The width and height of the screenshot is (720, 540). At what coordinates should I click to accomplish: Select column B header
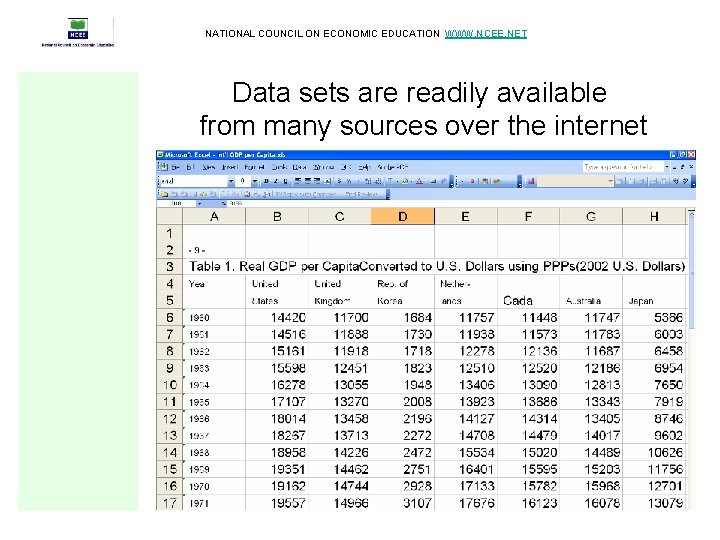[277, 216]
